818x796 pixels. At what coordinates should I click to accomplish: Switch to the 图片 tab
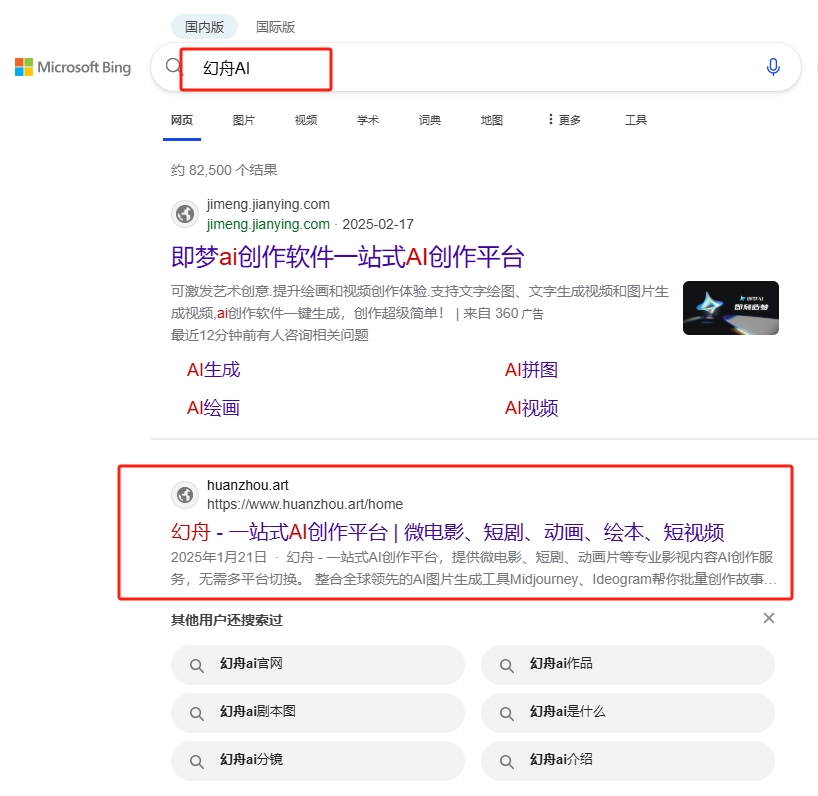pos(243,119)
